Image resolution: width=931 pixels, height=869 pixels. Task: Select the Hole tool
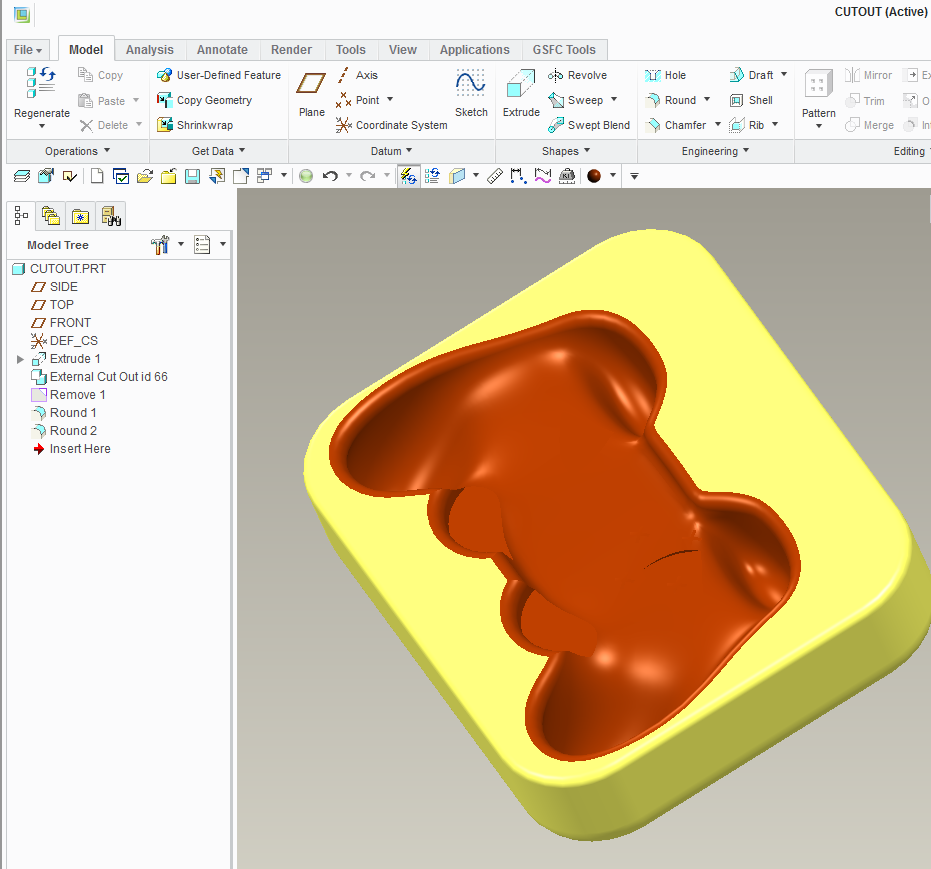[x=665, y=75]
